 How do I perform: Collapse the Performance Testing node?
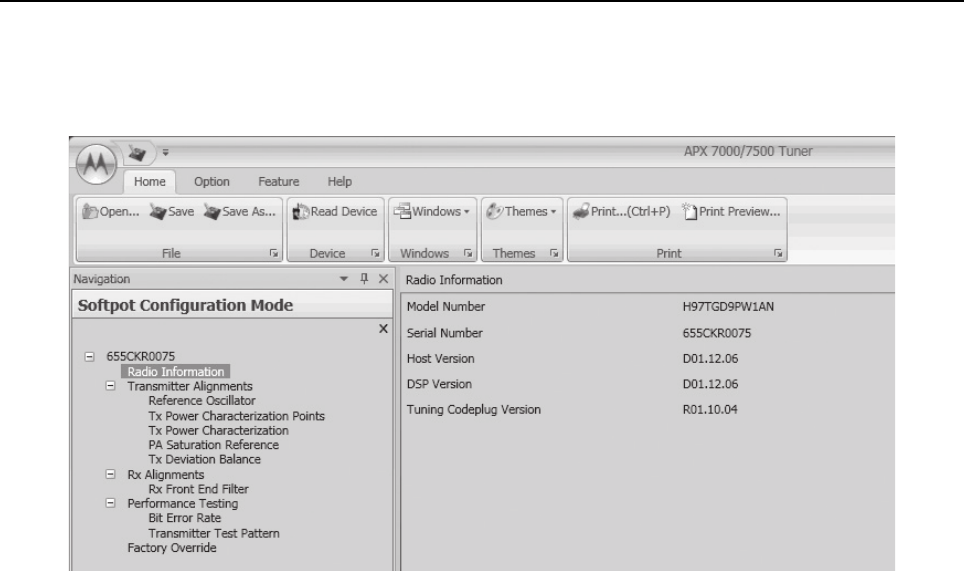pyautogui.click(x=111, y=503)
